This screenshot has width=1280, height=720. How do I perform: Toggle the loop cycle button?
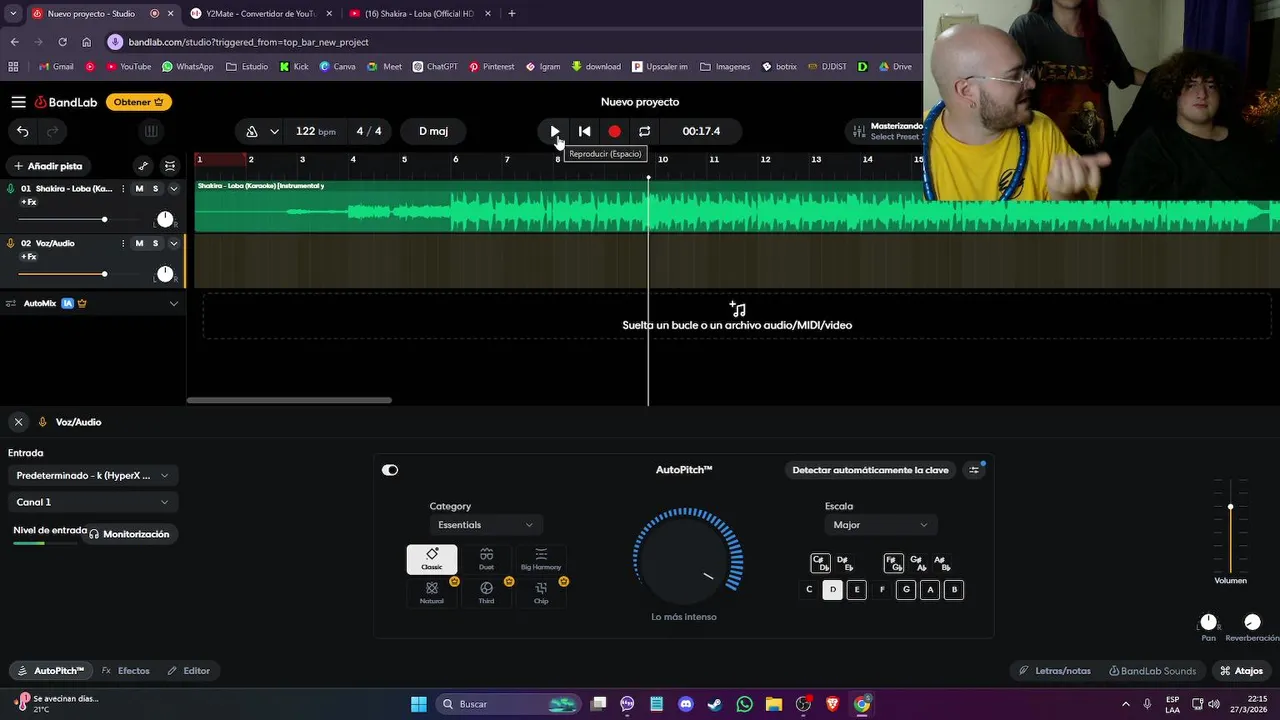(644, 131)
